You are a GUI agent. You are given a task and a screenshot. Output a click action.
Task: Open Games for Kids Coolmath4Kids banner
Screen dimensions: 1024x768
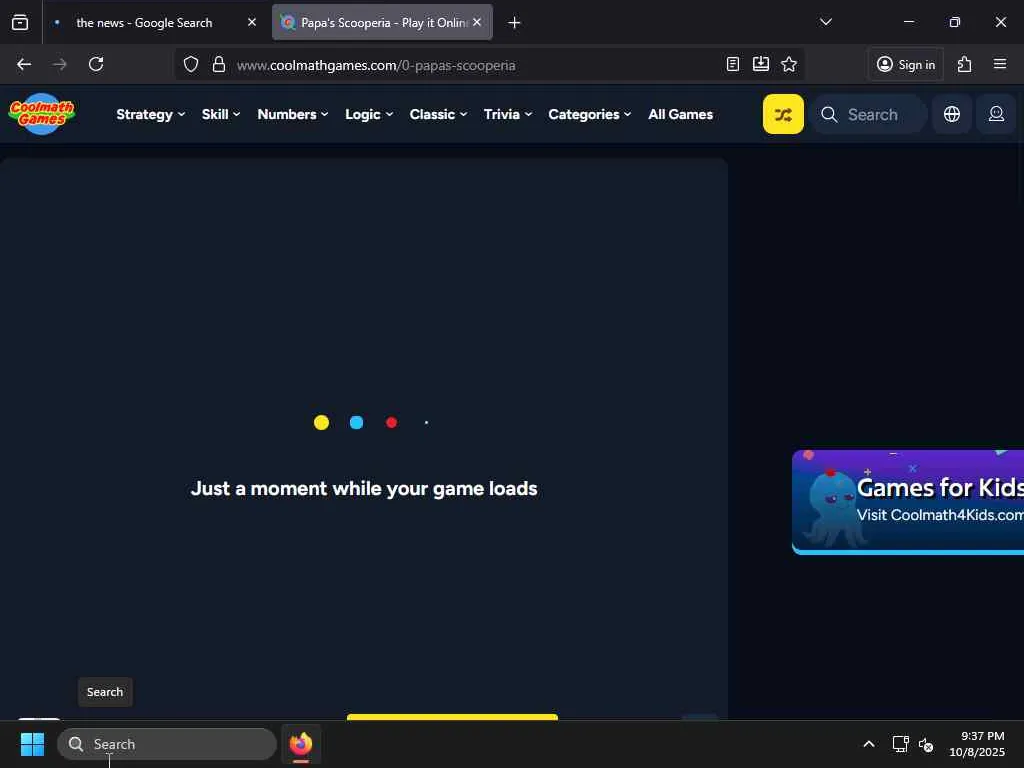click(x=908, y=502)
